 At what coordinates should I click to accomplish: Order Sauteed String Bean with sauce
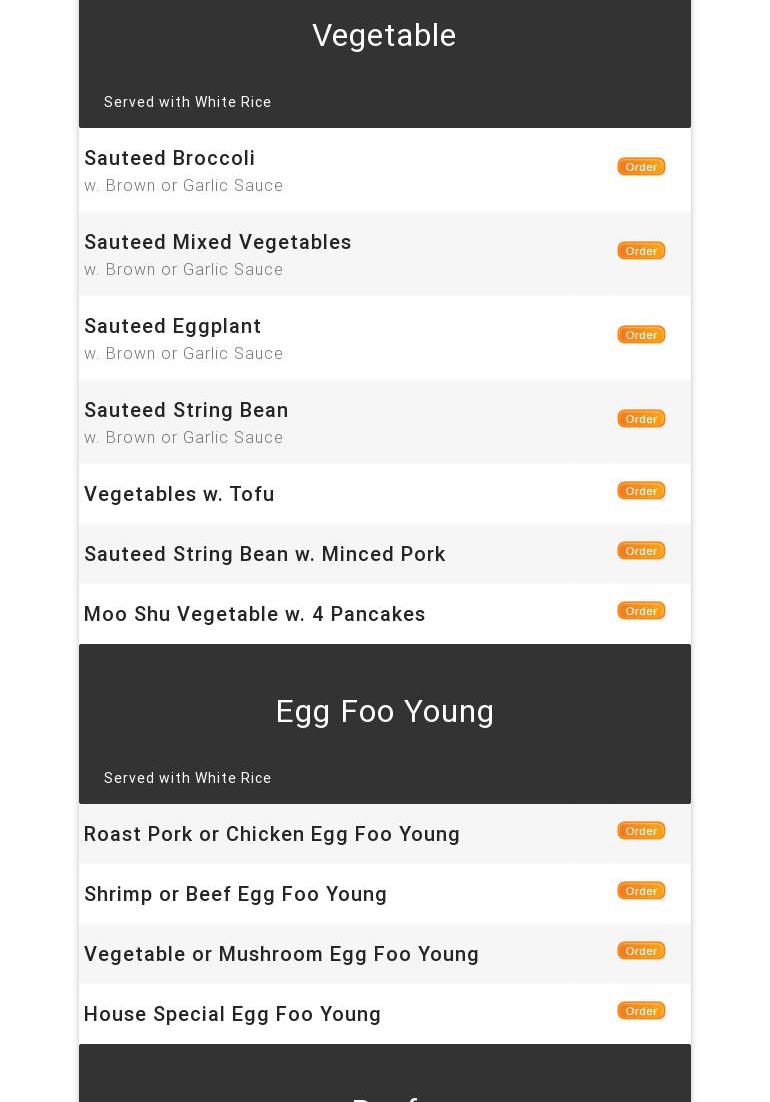point(641,419)
